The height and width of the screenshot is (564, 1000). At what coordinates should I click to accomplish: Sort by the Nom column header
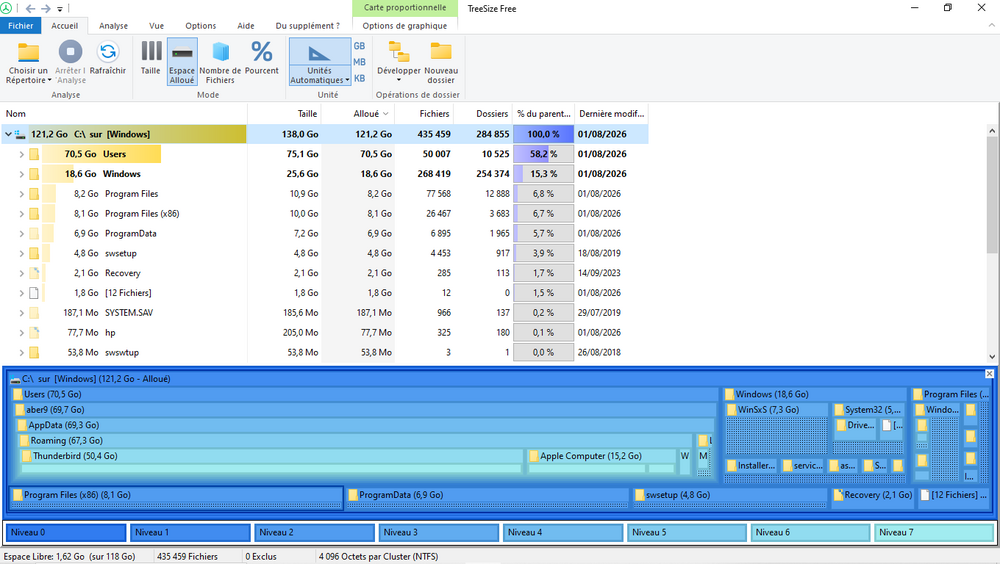click(x=124, y=114)
